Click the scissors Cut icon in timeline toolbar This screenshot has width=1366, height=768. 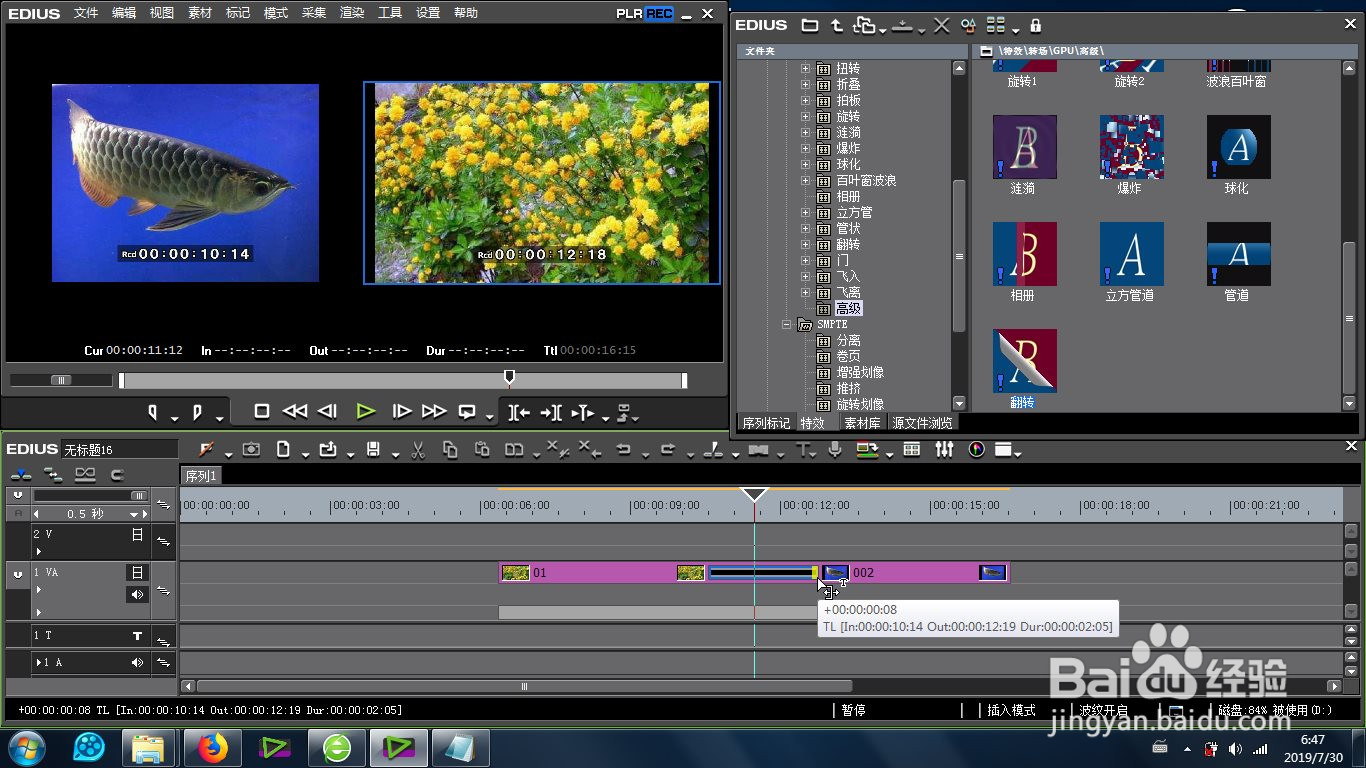419,450
